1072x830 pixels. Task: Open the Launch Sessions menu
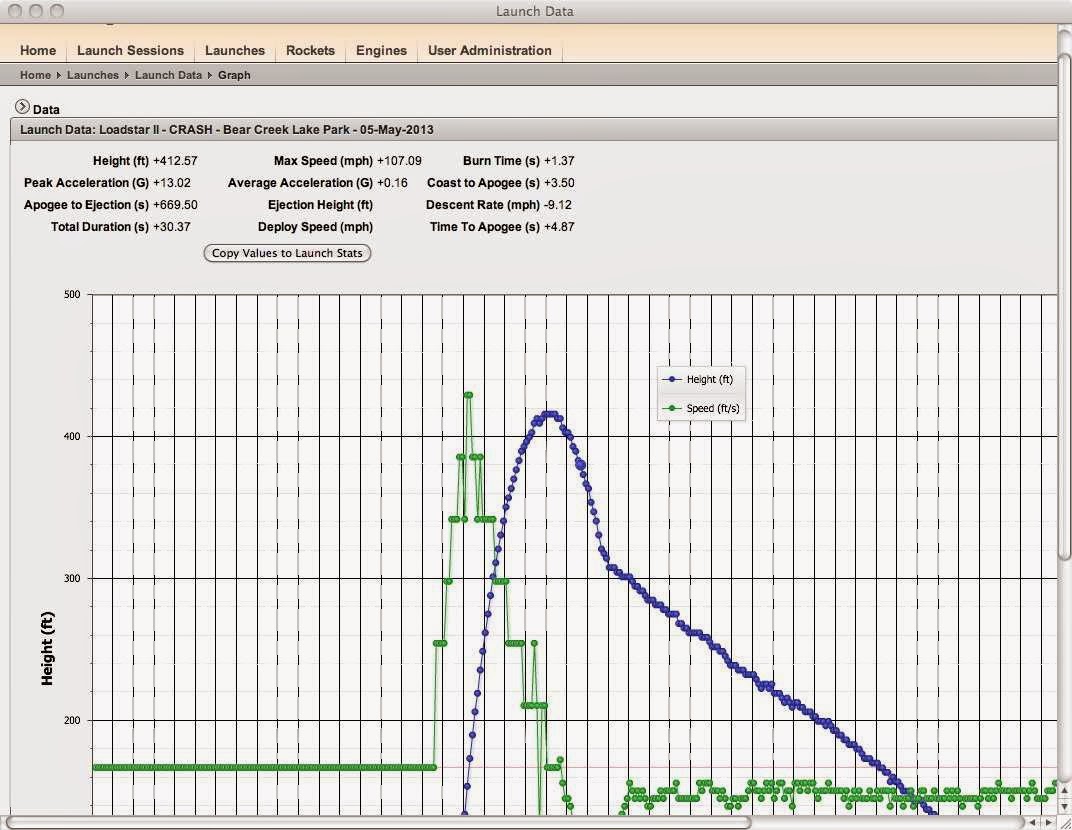pyautogui.click(x=130, y=51)
